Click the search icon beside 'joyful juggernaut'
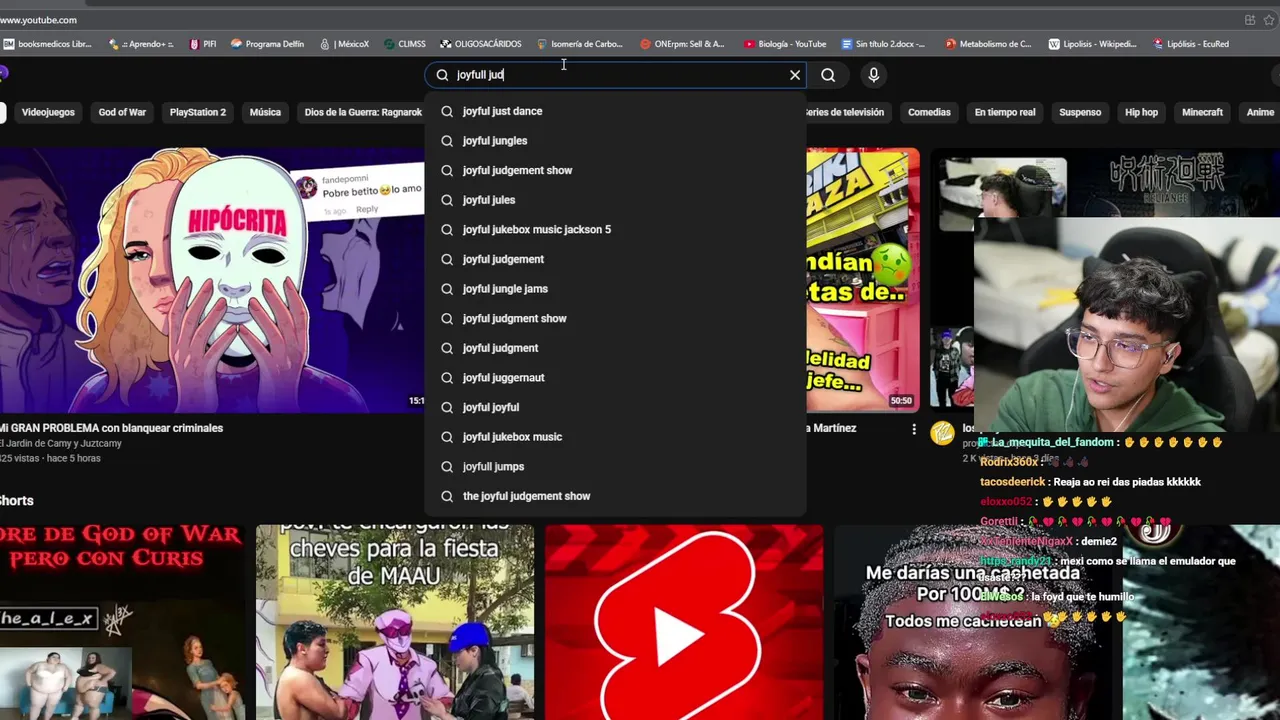Screen dimensions: 1280x720 click(x=447, y=378)
